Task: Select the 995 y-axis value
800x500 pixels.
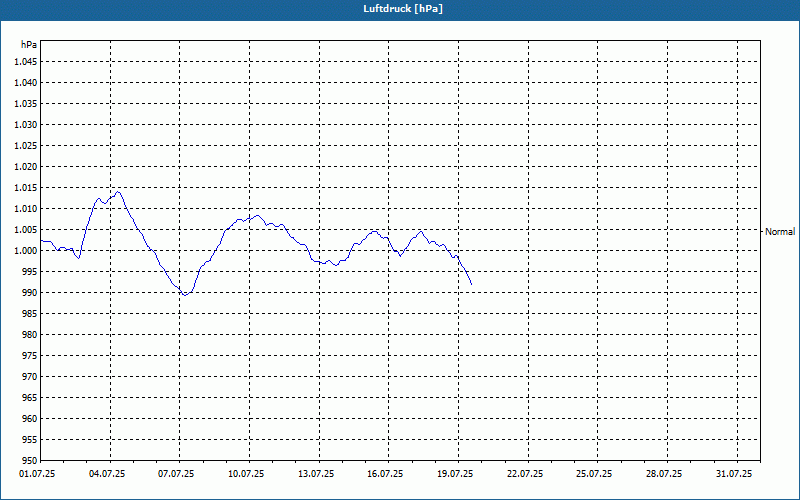Action: (30, 271)
